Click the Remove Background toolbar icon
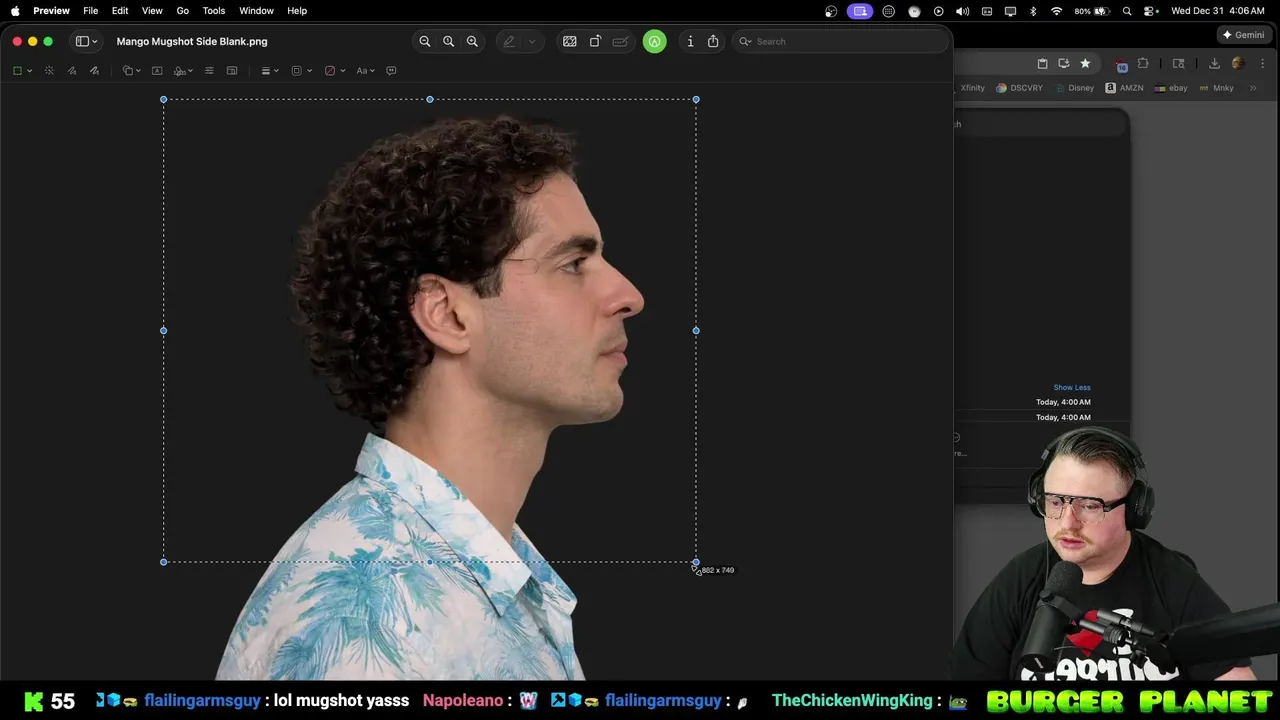The height and width of the screenshot is (720, 1280). [x=570, y=41]
